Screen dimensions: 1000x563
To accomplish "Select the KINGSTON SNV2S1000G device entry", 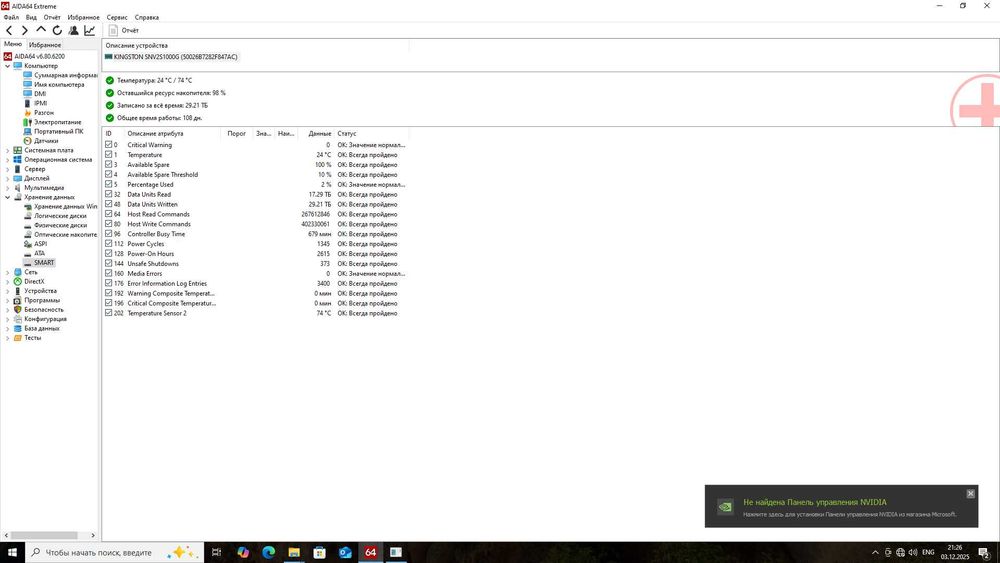I will pyautogui.click(x=172, y=57).
